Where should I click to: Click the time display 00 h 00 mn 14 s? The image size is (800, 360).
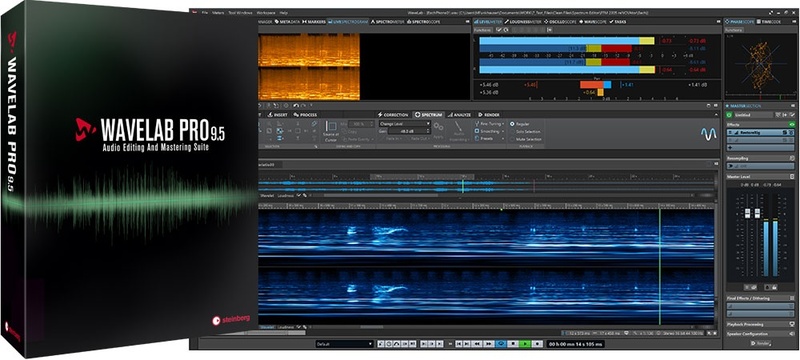pyautogui.click(x=576, y=344)
